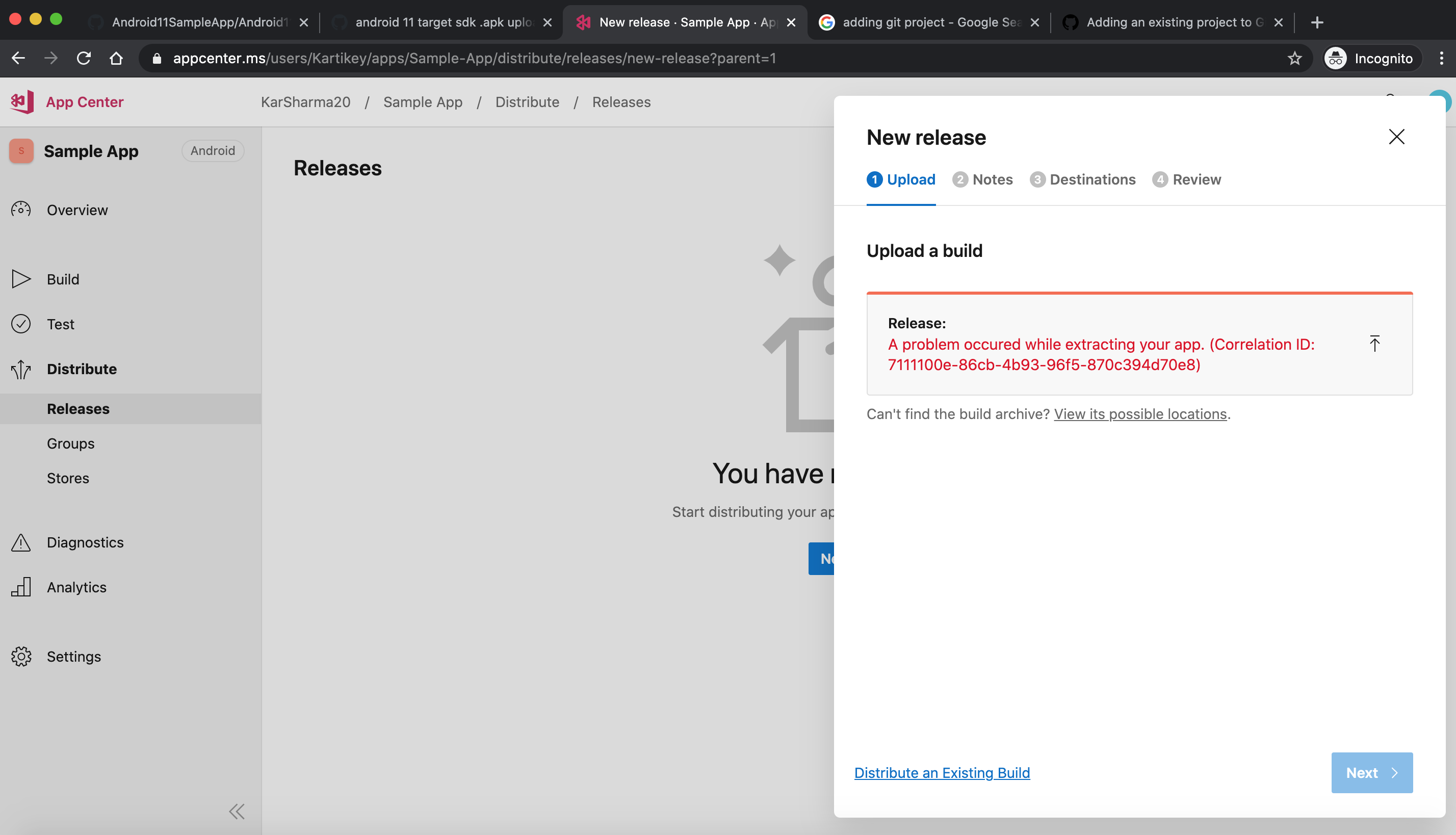1456x835 pixels.
Task: Click the upload build arrow icon
Action: click(1375, 343)
